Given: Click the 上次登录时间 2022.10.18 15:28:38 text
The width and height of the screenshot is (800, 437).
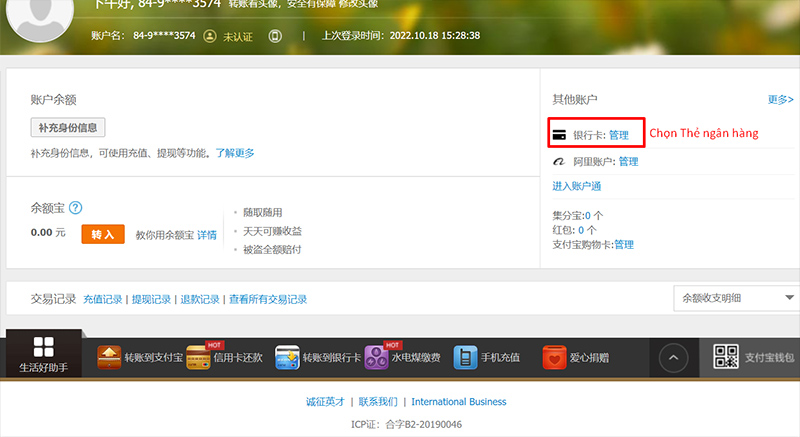Looking at the screenshot, I should coord(401,36).
